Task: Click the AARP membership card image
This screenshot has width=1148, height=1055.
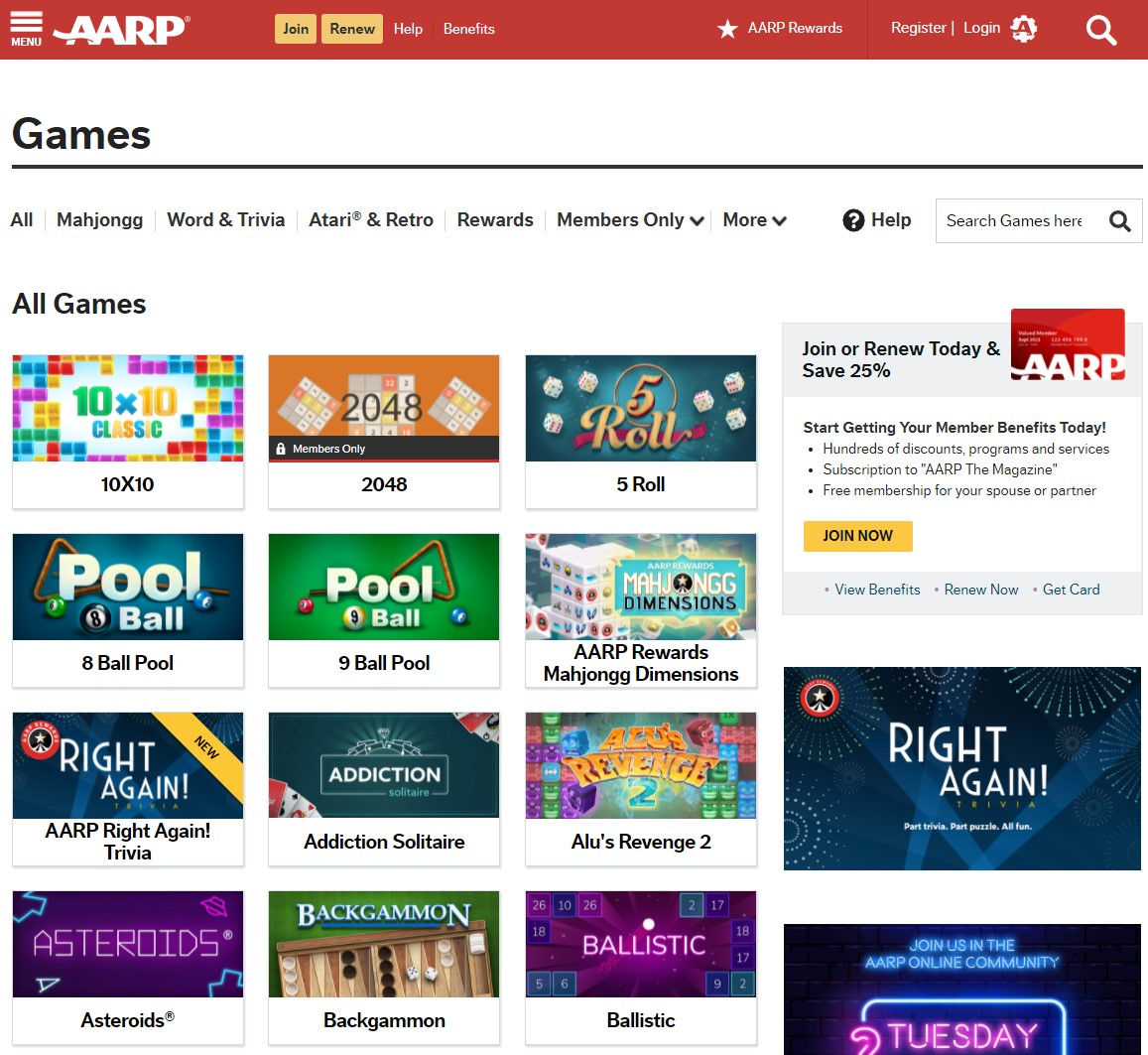Action: 1068,344
